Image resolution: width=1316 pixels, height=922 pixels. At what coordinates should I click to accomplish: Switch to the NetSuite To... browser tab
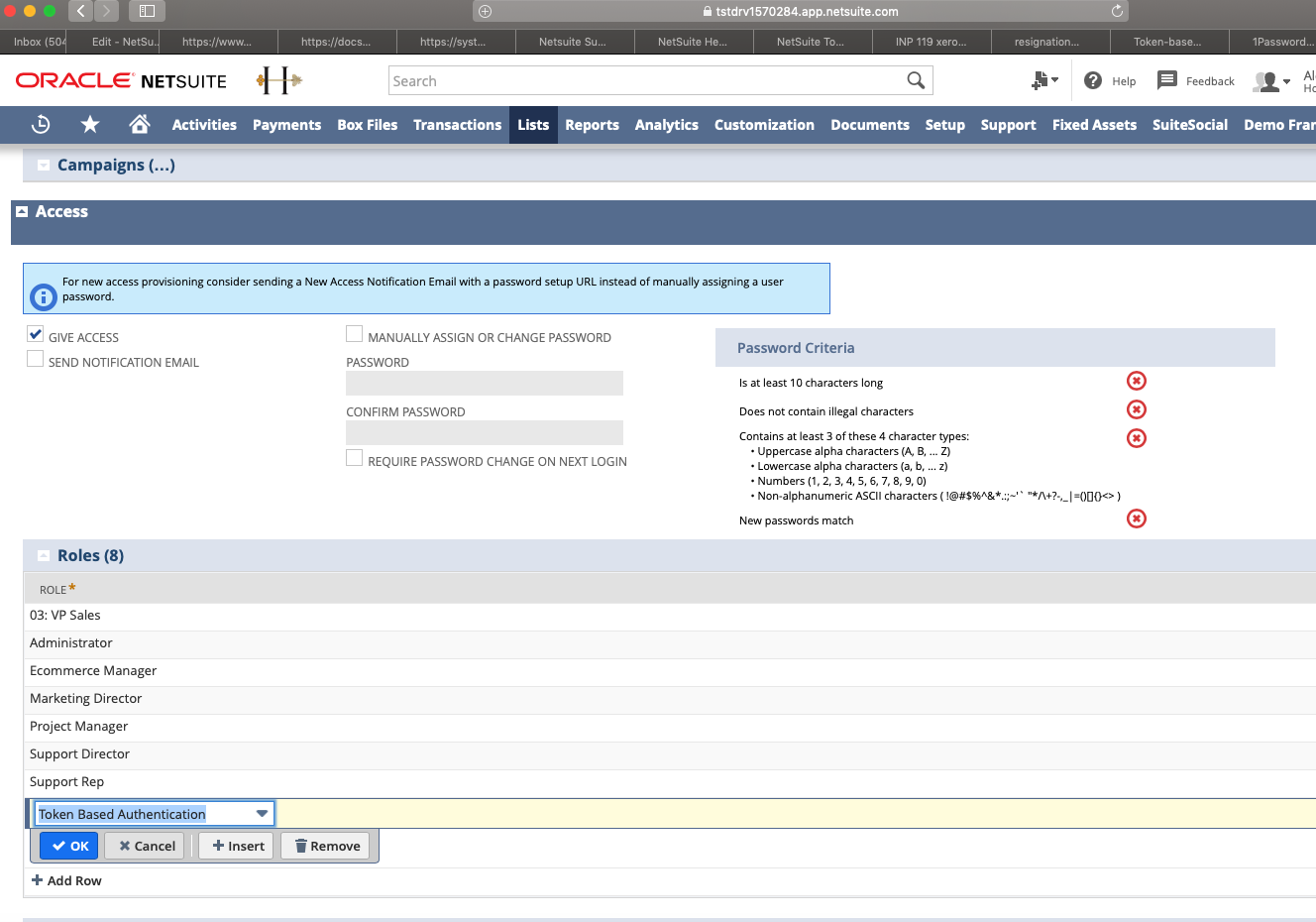coord(812,42)
